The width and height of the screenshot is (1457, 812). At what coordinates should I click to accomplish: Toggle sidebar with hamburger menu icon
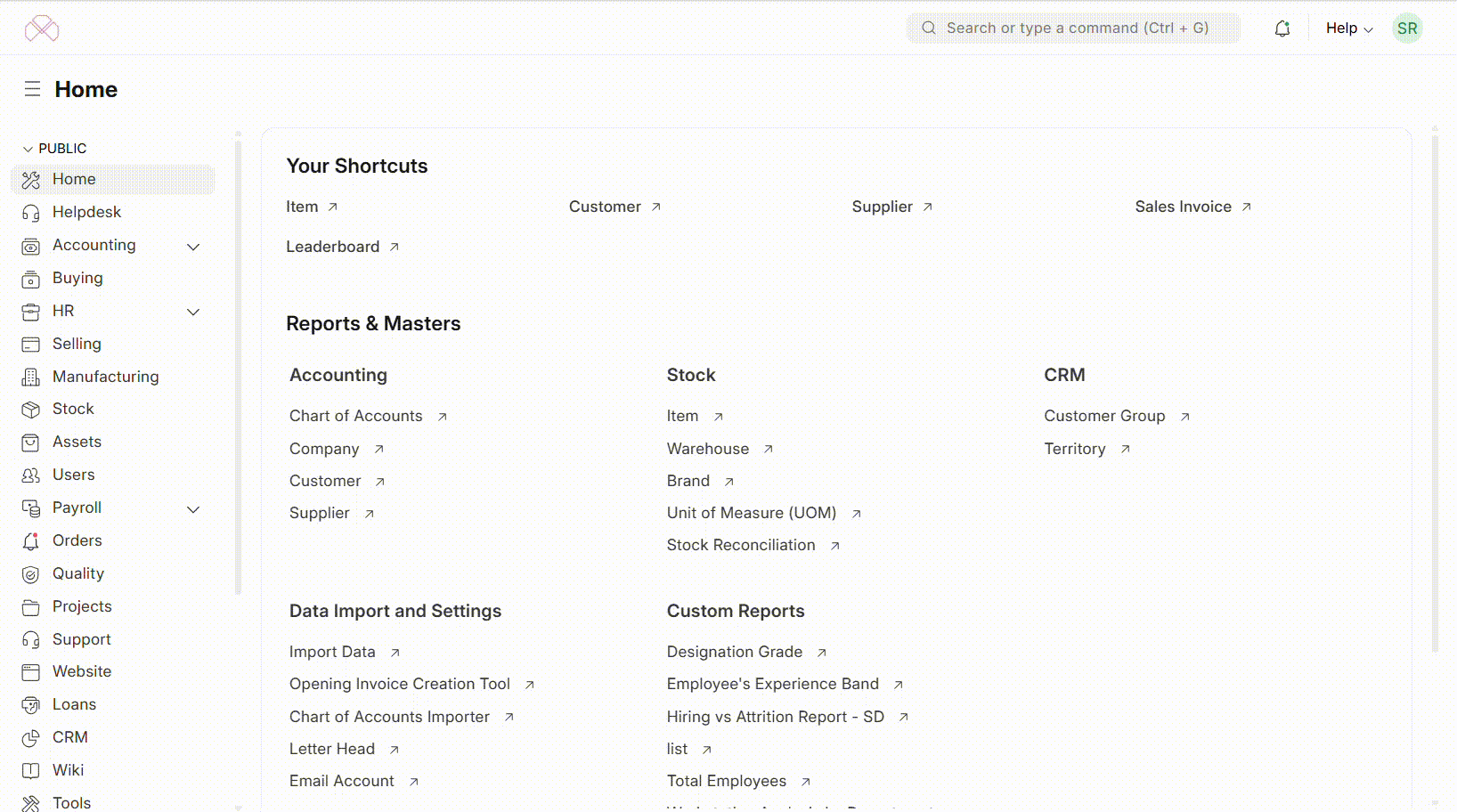click(x=32, y=89)
